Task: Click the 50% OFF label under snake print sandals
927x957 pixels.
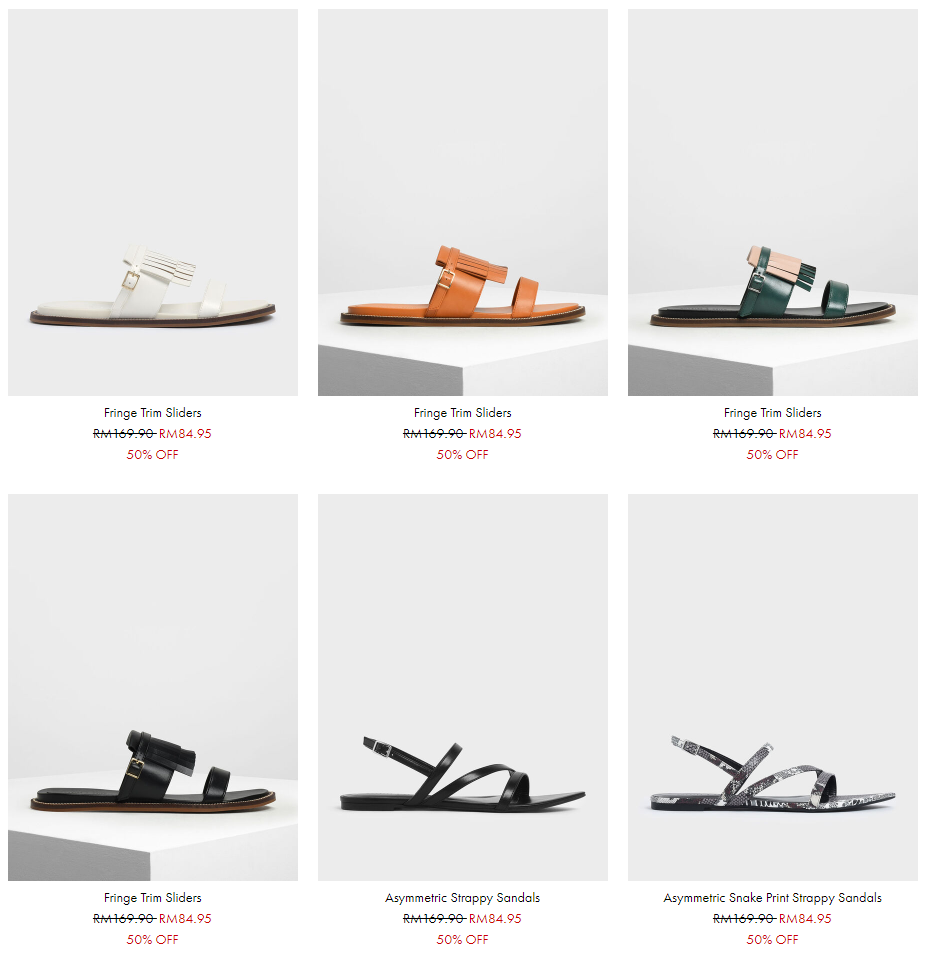Action: pos(773,939)
